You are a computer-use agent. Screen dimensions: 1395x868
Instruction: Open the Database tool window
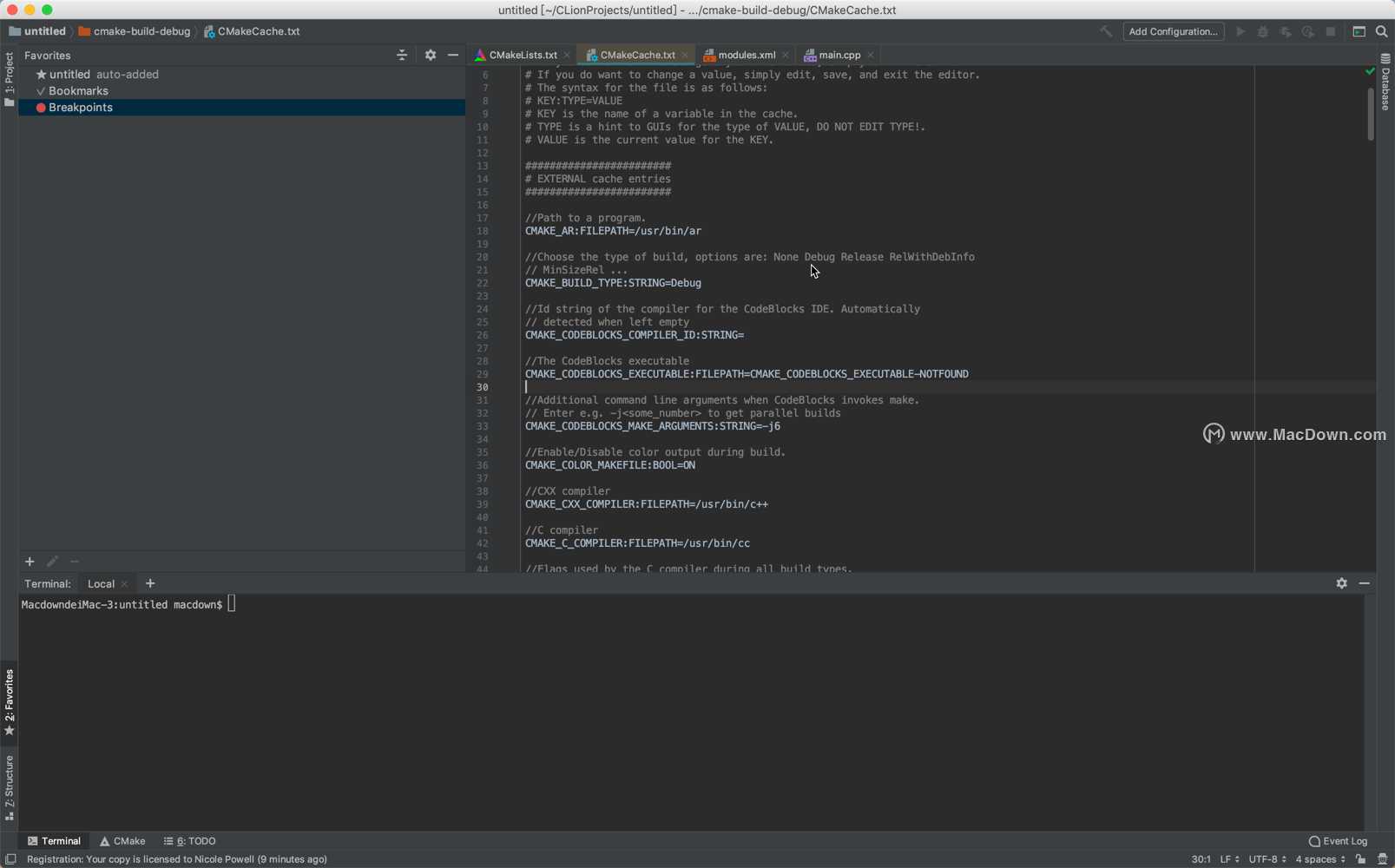tap(1385, 82)
